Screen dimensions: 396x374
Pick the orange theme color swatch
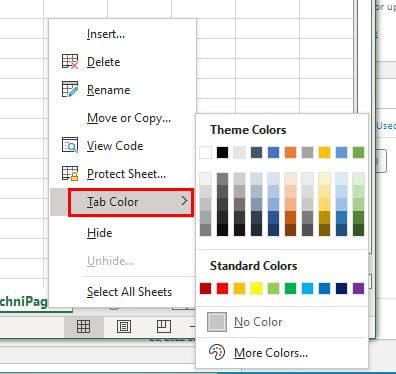(290, 153)
